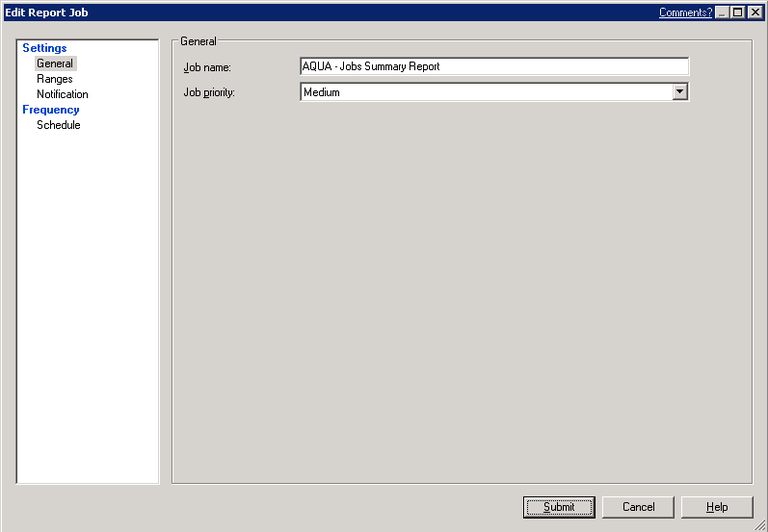The image size is (768, 532).
Task: Cancel editing the report job
Action: coord(638,507)
